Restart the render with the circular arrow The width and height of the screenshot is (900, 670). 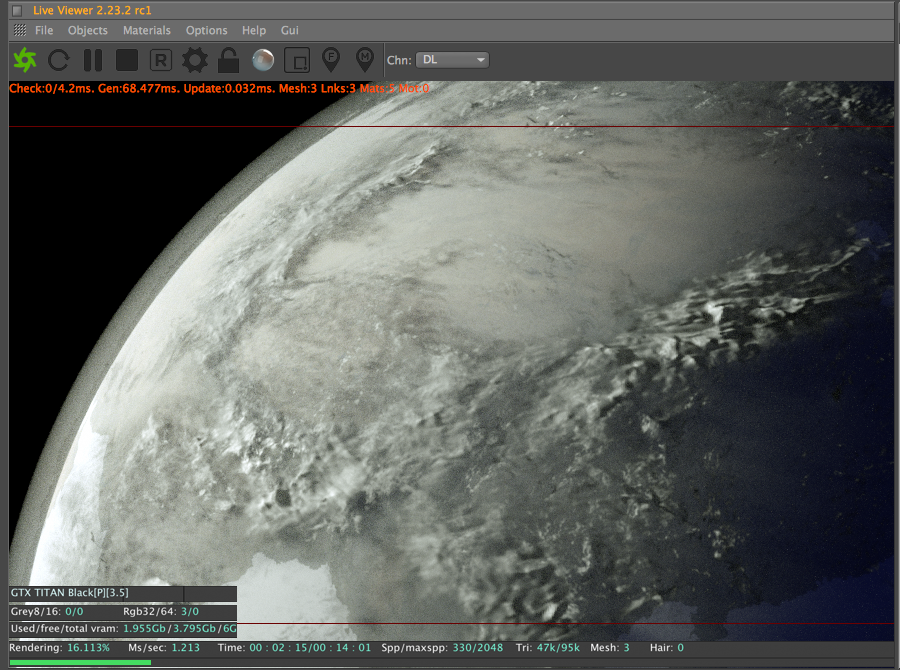59,60
